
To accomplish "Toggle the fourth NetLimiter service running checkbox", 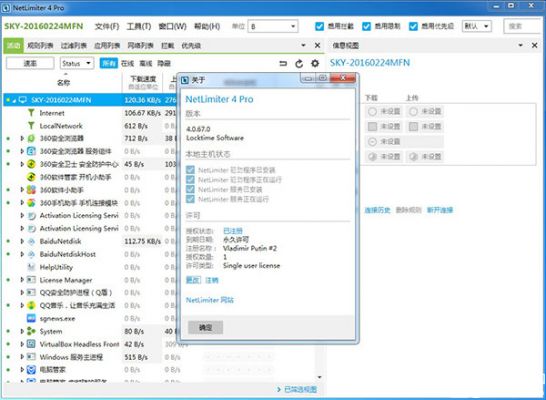I will (x=190, y=199).
